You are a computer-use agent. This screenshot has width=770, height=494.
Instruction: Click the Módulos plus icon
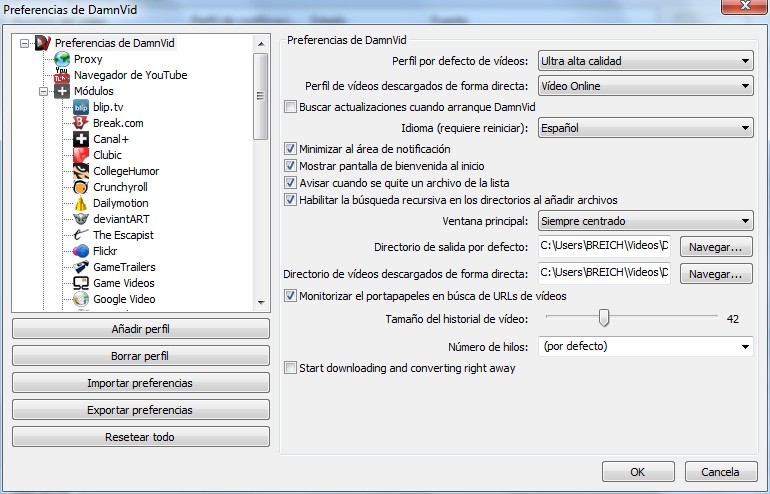62,91
